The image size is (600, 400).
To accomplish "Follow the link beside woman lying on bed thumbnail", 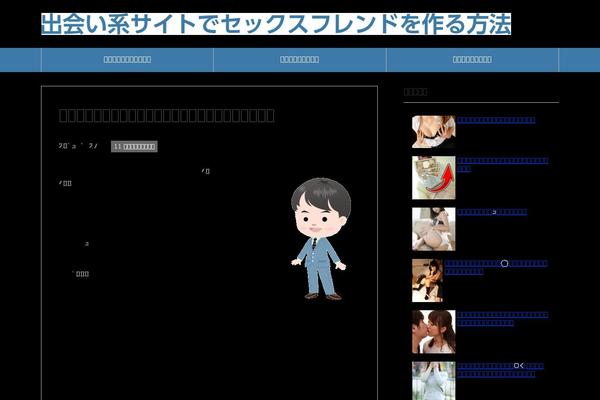I will (x=492, y=212).
